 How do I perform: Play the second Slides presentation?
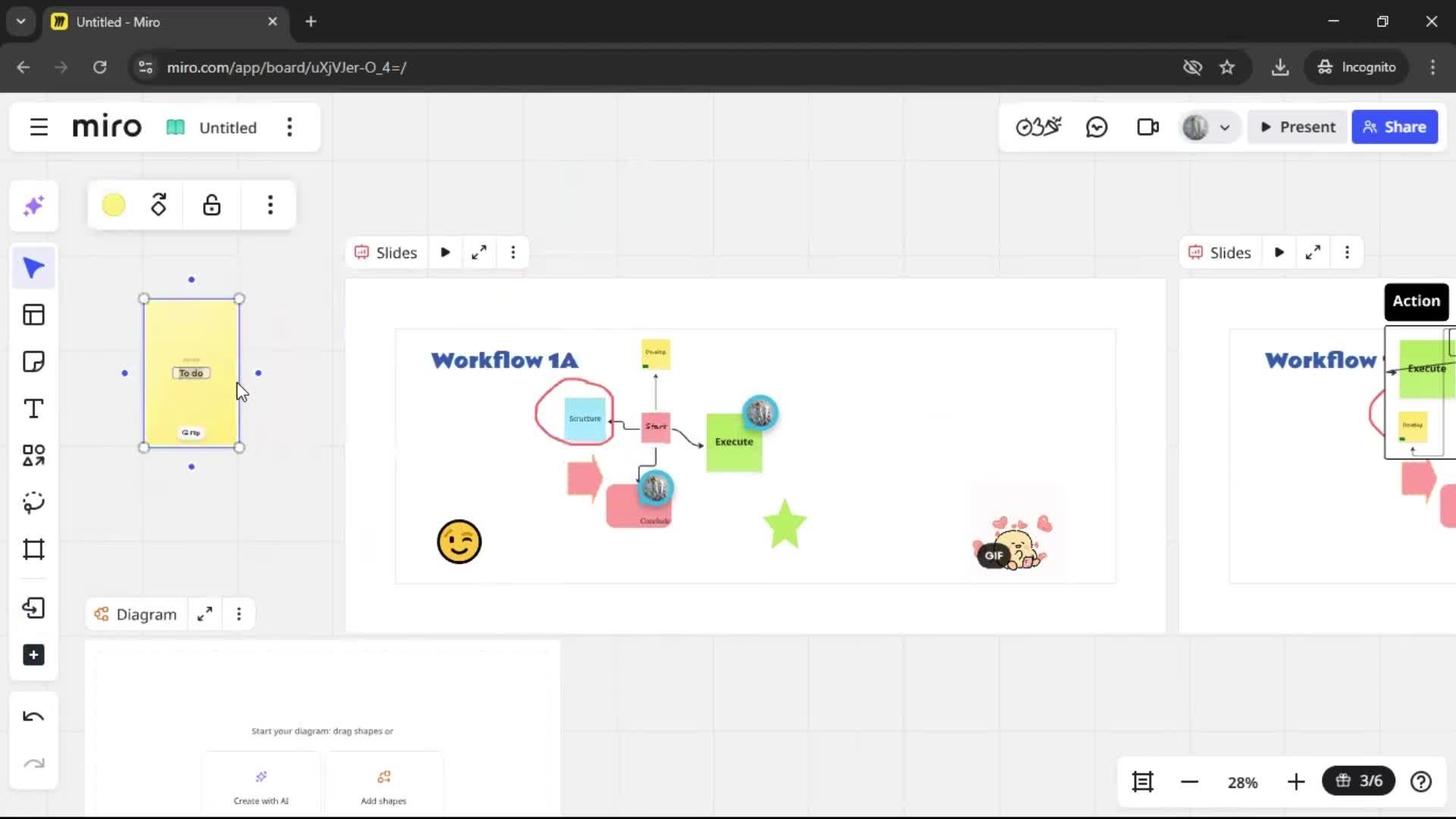[1279, 253]
